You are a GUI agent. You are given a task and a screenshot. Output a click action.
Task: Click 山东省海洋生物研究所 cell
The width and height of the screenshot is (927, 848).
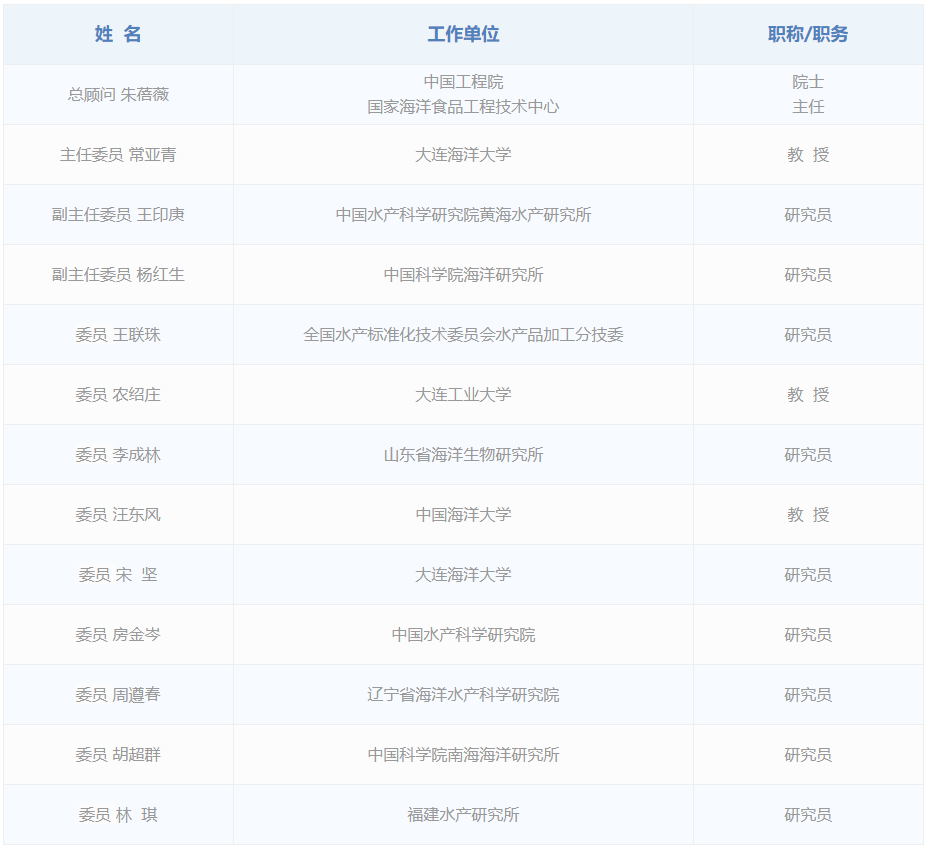pyautogui.click(x=463, y=454)
